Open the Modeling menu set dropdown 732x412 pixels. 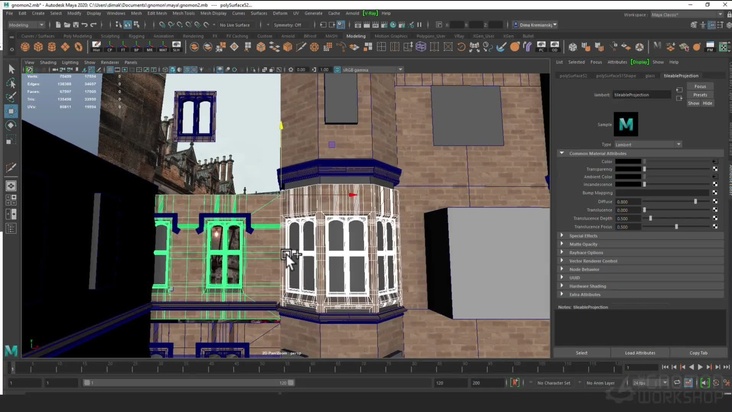click(x=26, y=25)
